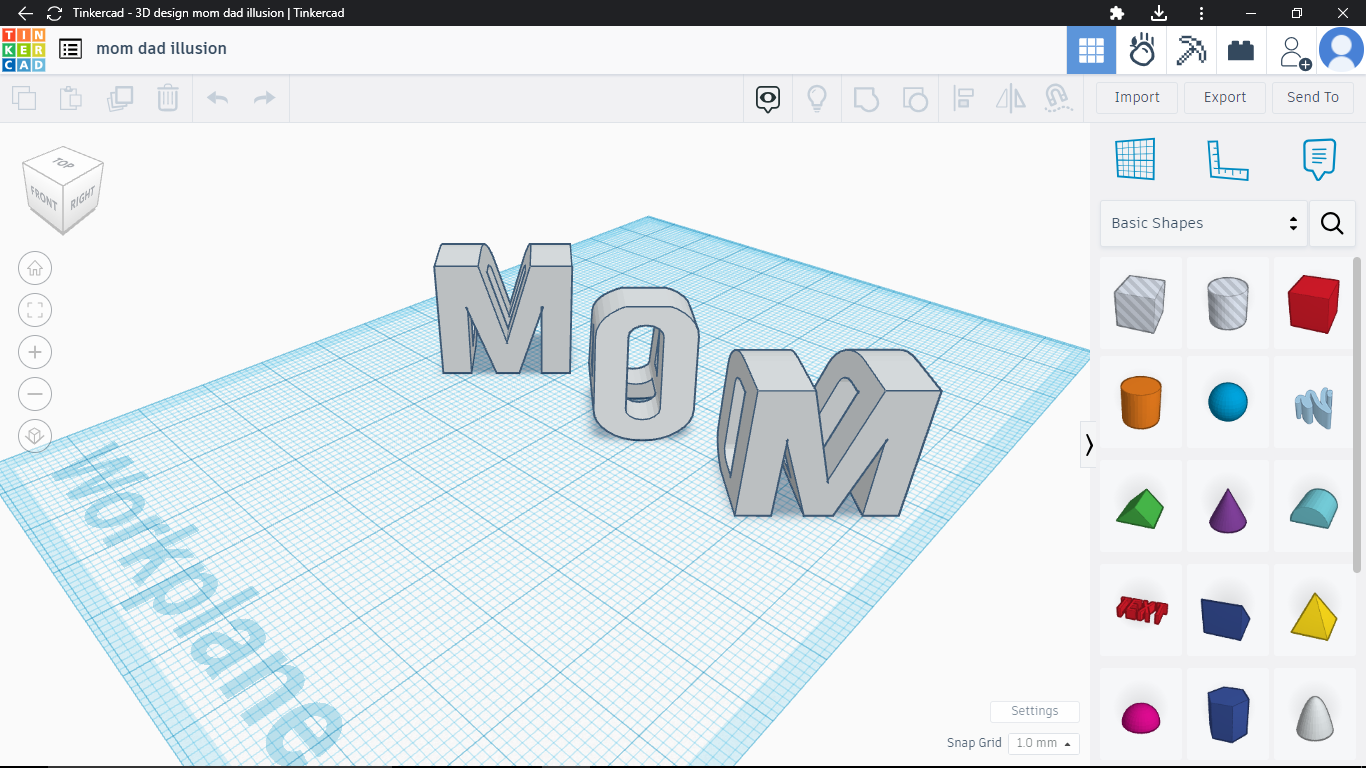The image size is (1366, 768).
Task: Click the Import button
Action: [1137, 97]
